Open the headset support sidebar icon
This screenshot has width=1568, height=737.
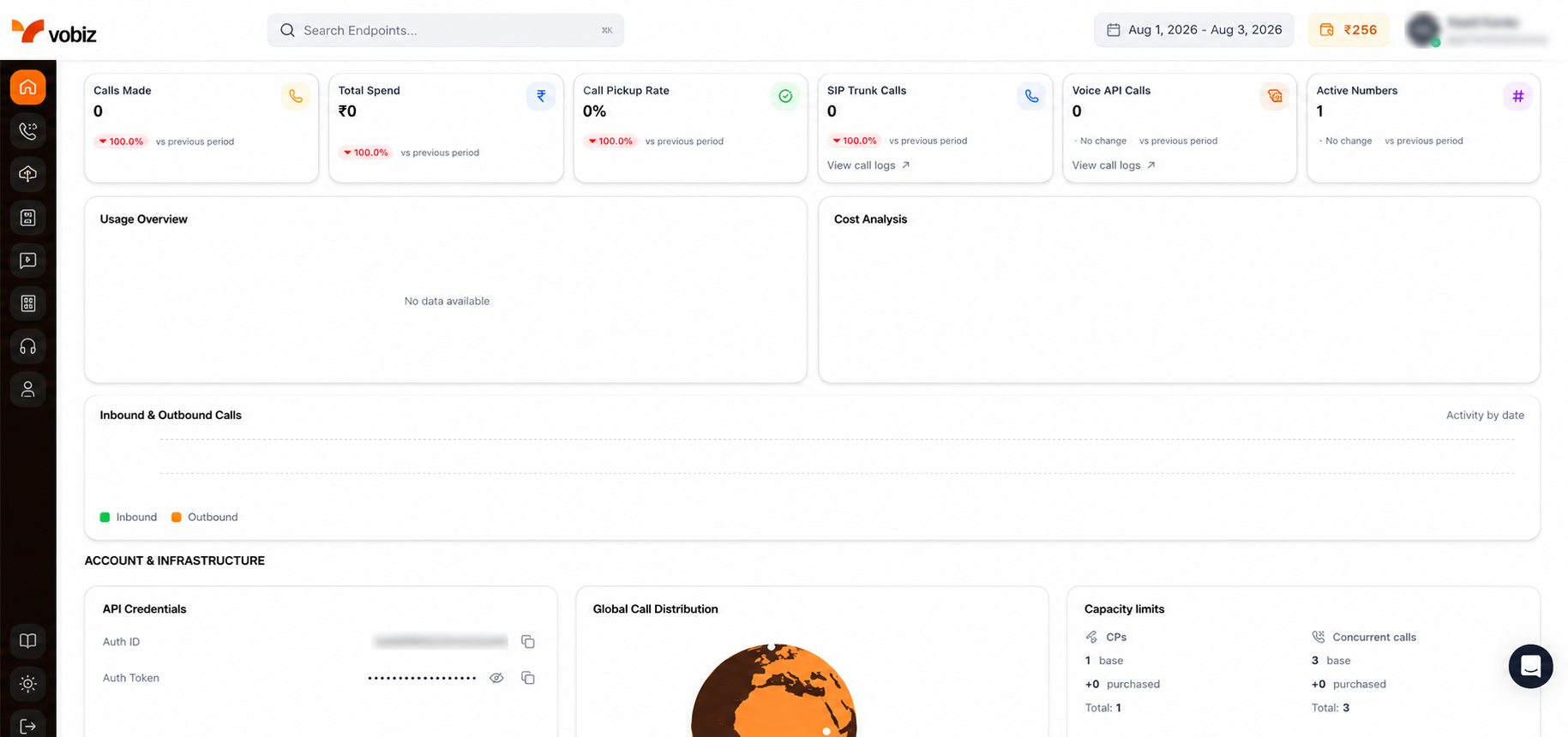click(x=28, y=346)
